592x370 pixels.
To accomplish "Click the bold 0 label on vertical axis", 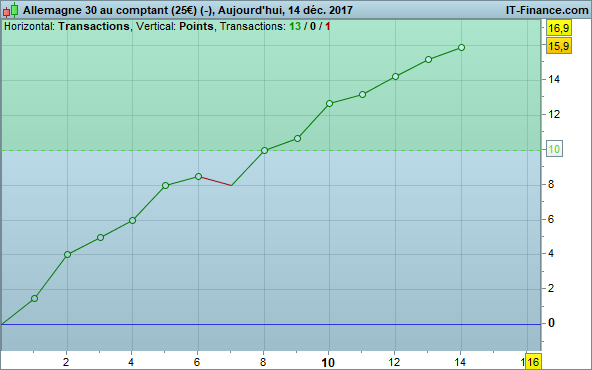I will [x=551, y=323].
